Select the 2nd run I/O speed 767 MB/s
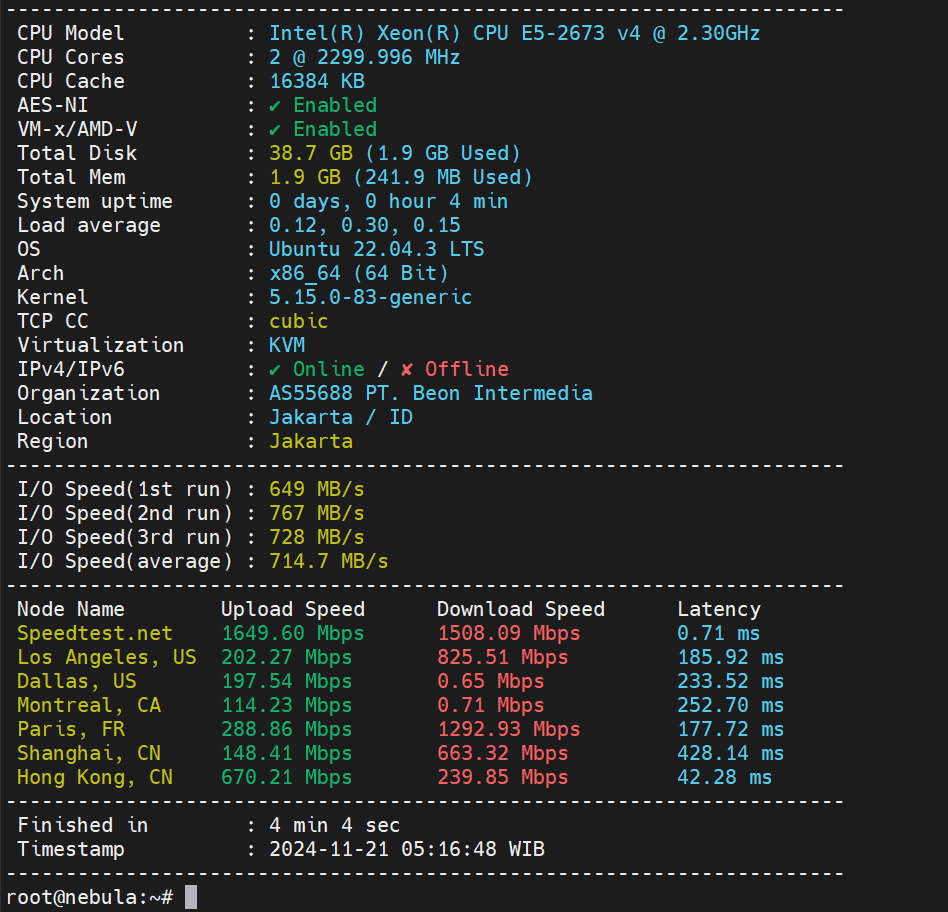This screenshot has width=948, height=912. point(317,513)
